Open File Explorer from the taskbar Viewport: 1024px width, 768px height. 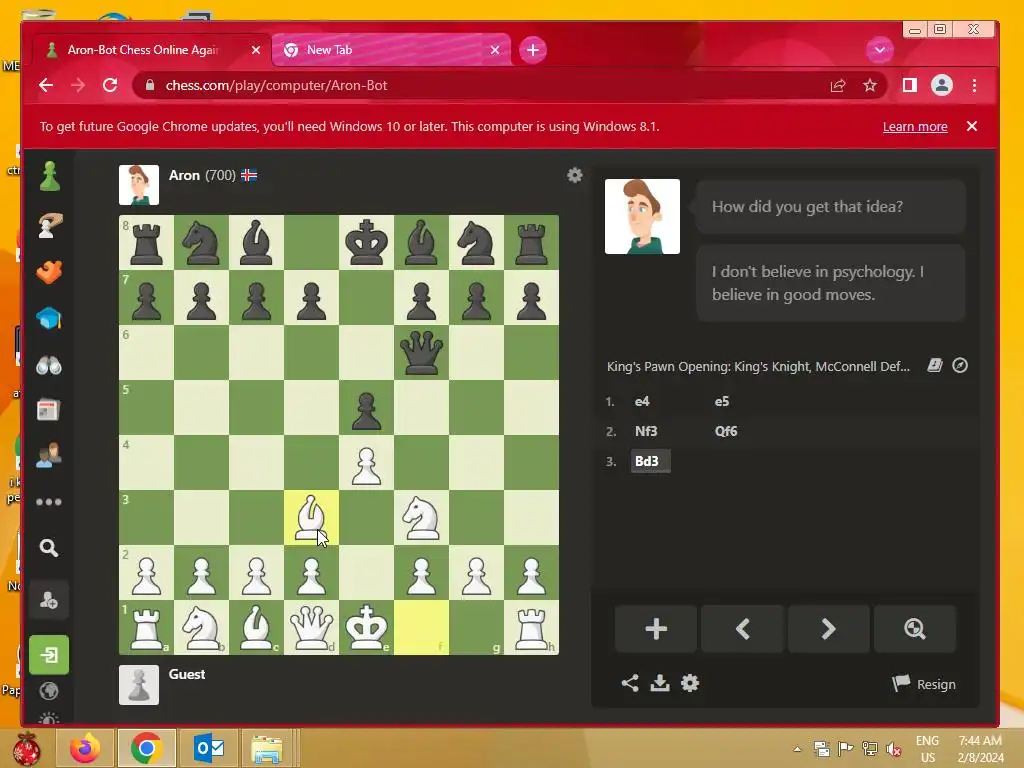pyautogui.click(x=267, y=748)
